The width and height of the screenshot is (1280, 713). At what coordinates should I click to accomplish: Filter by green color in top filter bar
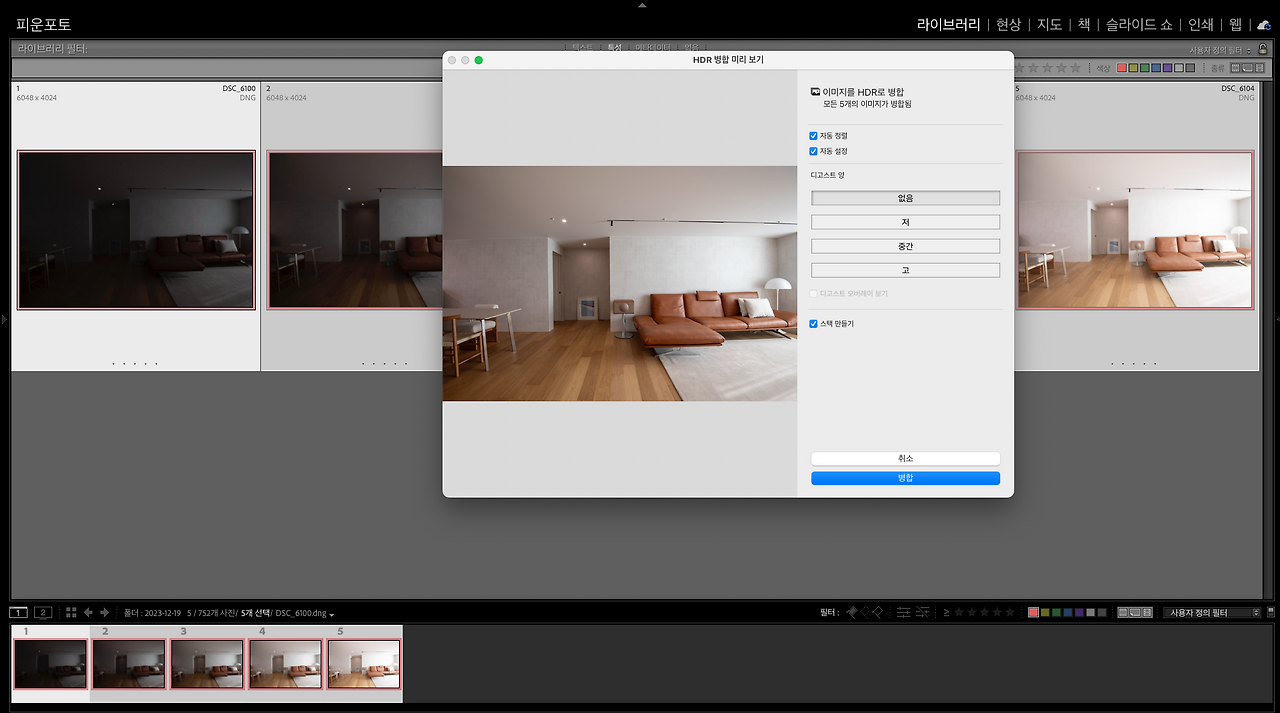pos(1145,68)
